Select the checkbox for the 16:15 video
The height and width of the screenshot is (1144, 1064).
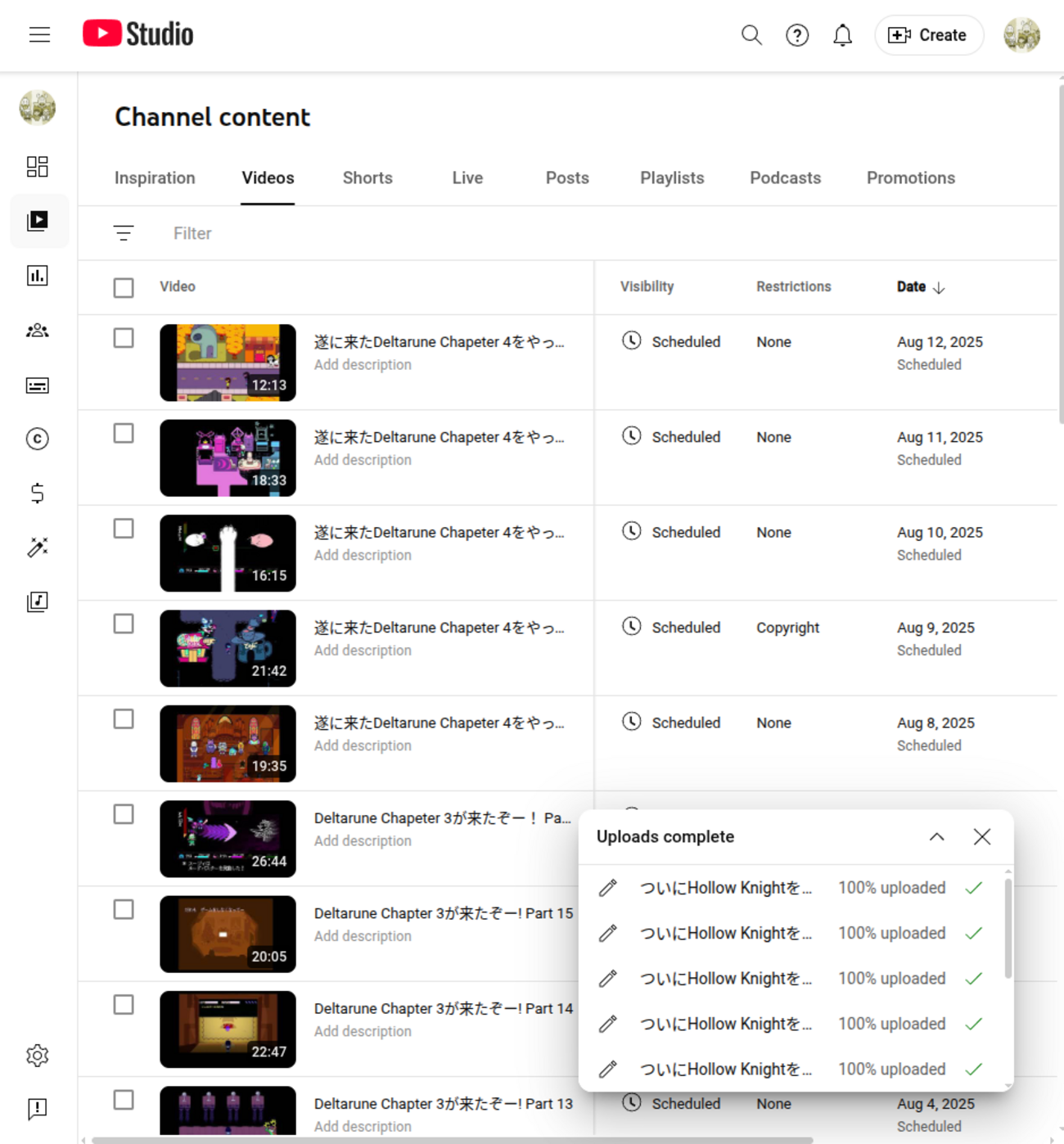pos(124,529)
